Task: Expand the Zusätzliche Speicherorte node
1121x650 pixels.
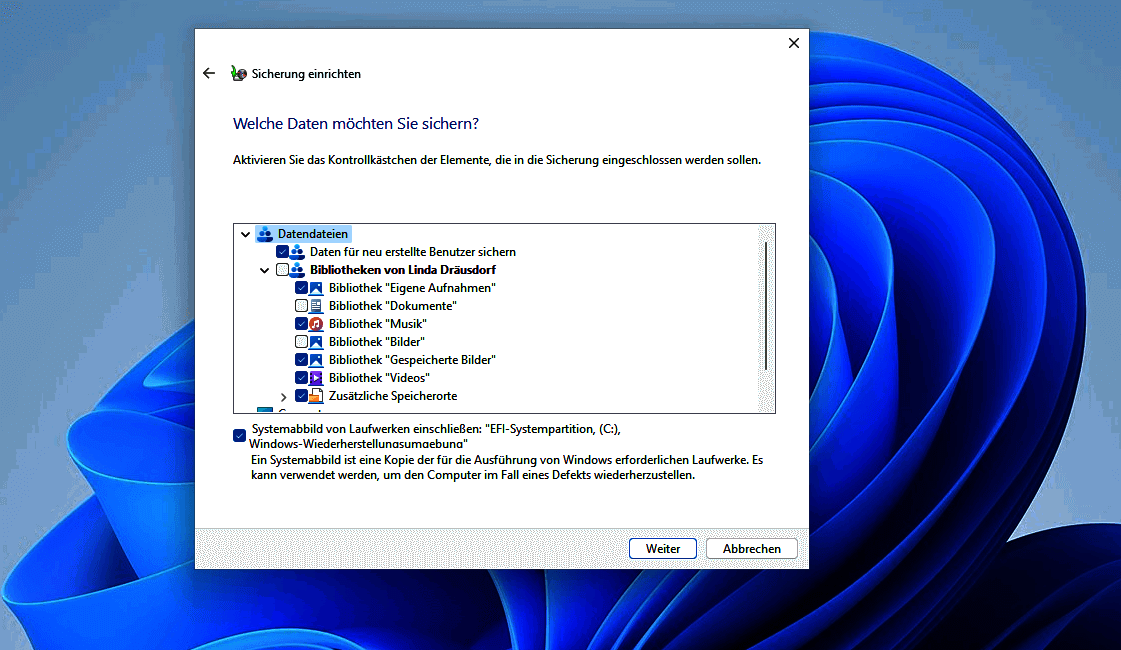Action: click(x=284, y=396)
